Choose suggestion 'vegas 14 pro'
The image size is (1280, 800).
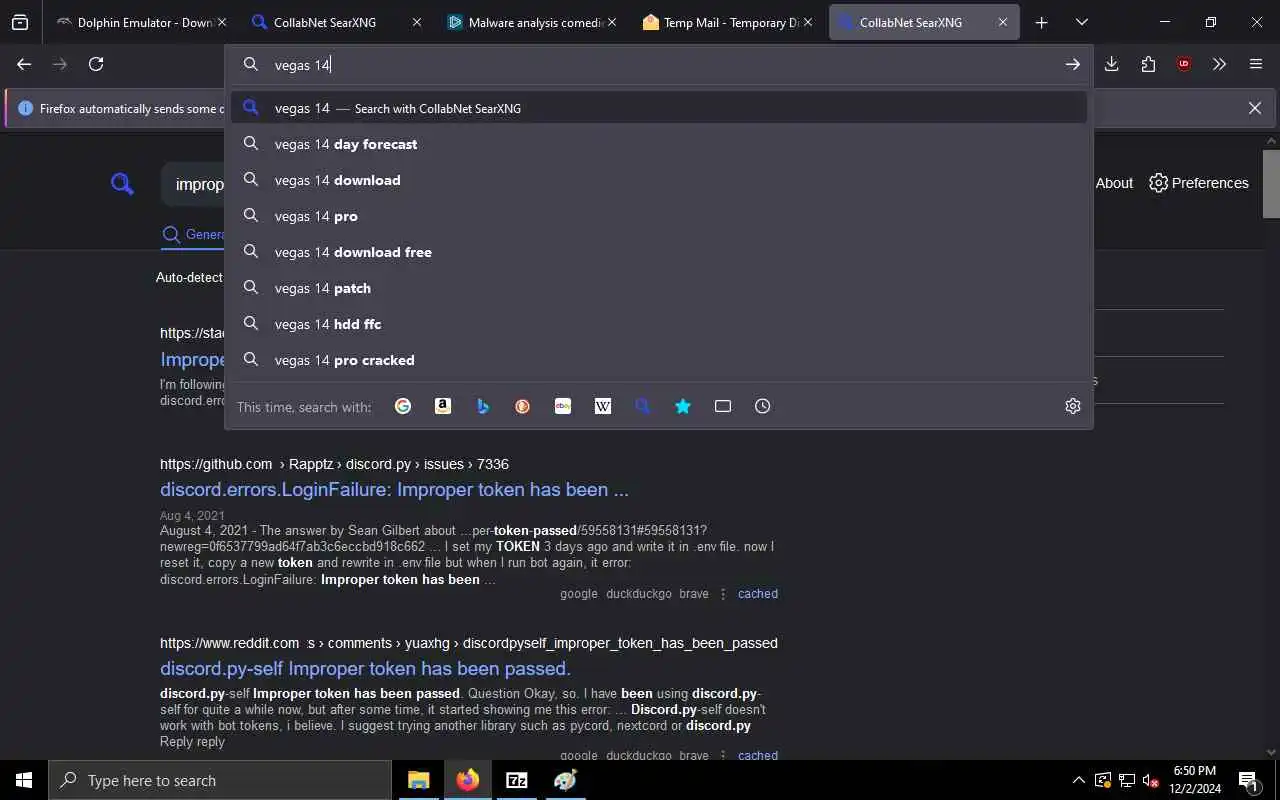pyautogui.click(x=659, y=216)
